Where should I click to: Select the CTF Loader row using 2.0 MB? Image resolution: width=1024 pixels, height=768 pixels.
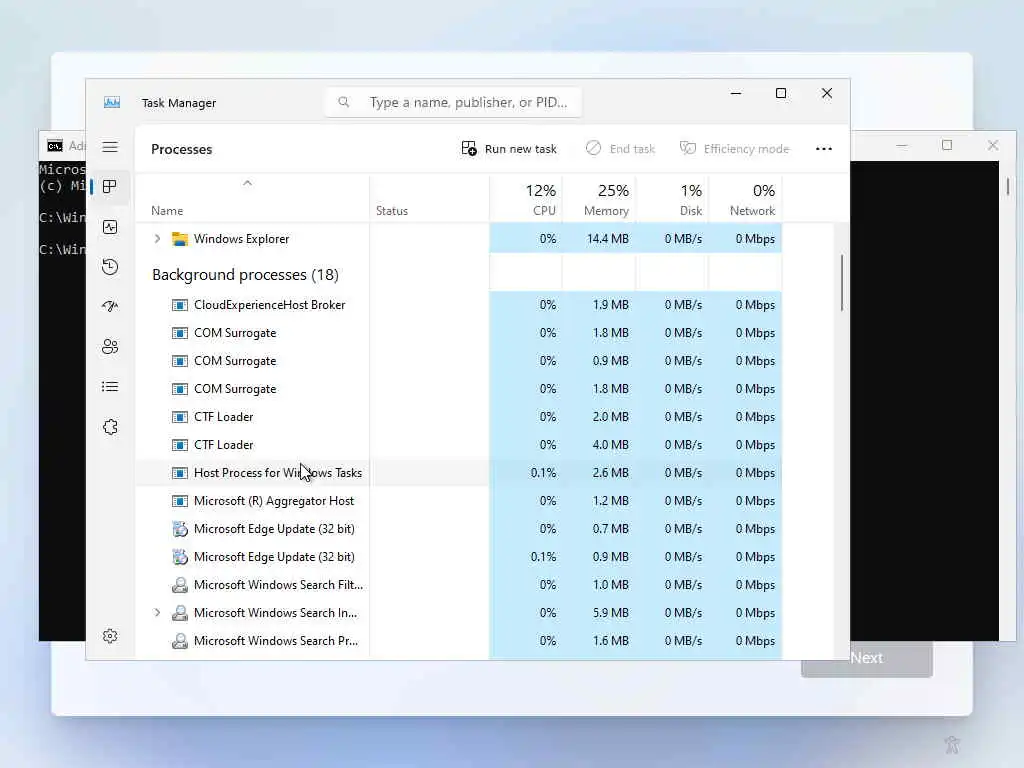[458, 417]
